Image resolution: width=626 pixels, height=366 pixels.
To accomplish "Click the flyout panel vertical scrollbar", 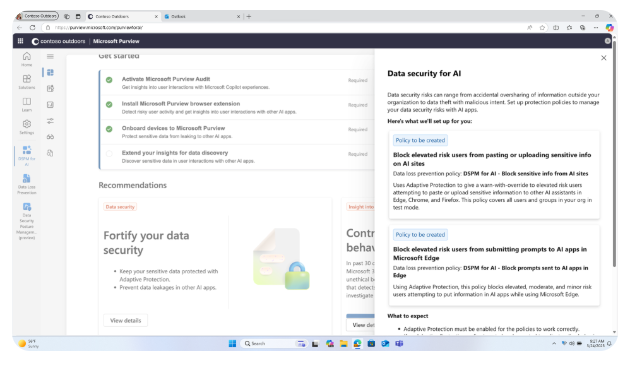I will 614,160.
